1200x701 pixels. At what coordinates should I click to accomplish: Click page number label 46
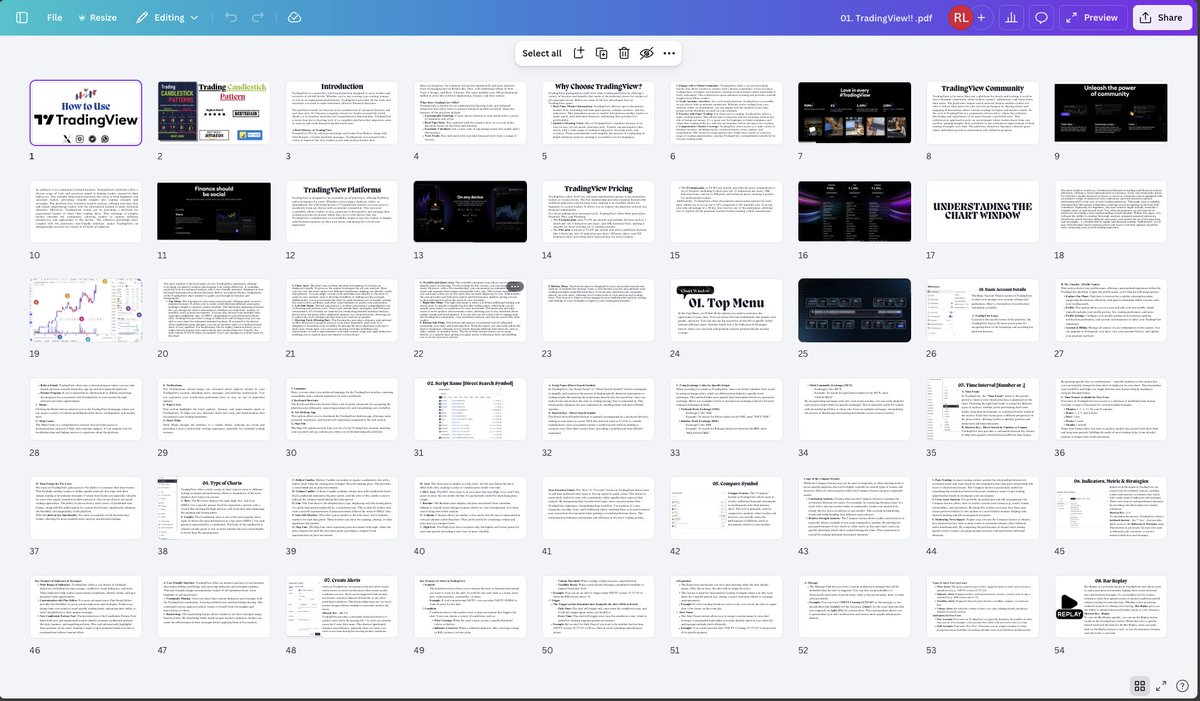pyautogui.click(x=36, y=648)
